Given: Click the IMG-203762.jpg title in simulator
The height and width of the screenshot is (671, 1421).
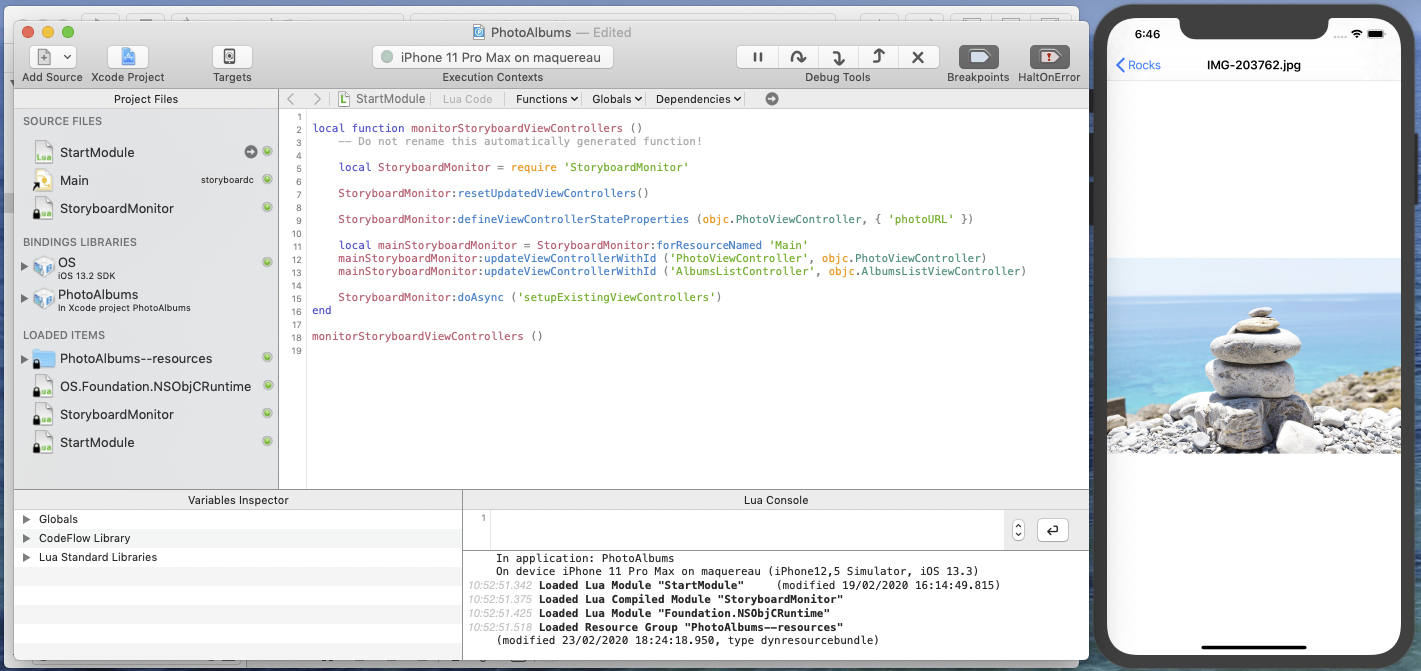Looking at the screenshot, I should 1254,65.
